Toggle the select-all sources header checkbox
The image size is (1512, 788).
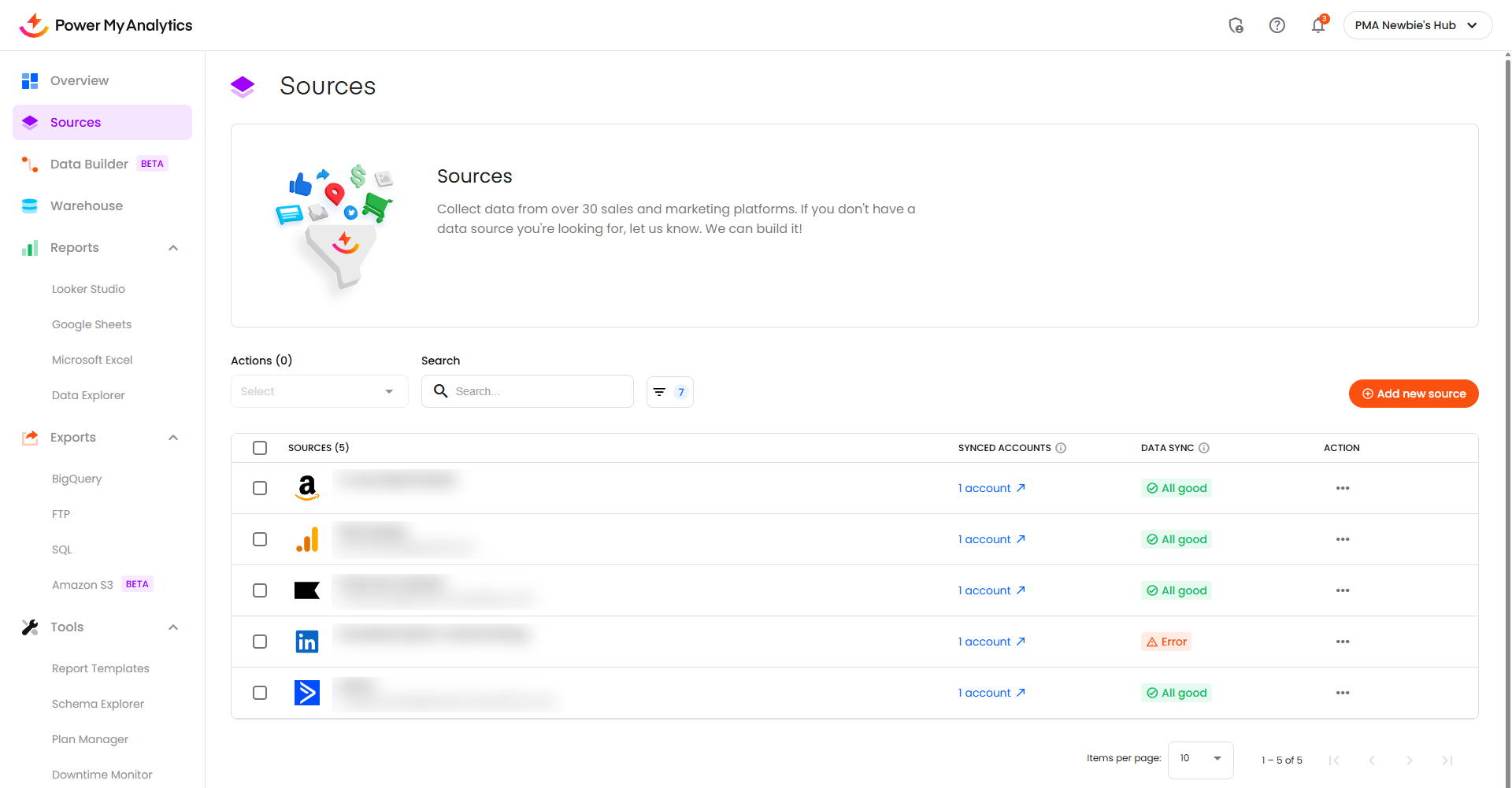coord(260,448)
